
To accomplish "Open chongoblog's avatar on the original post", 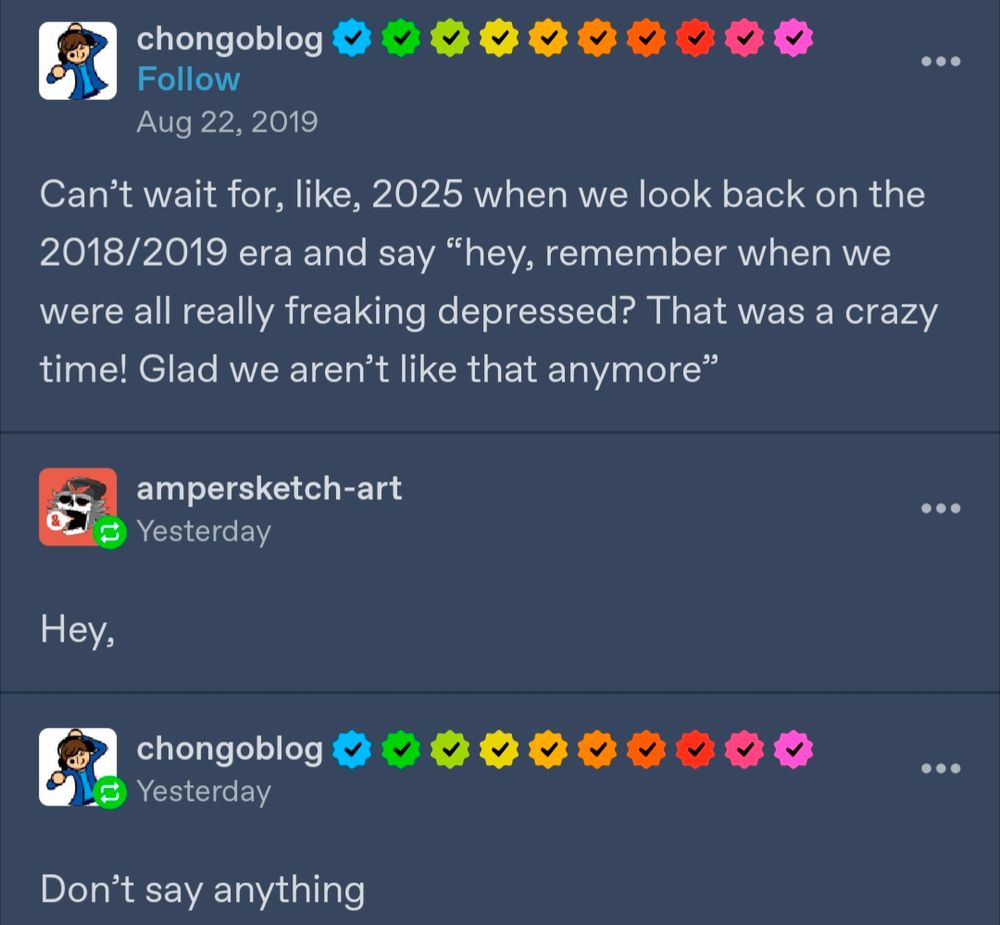I will click(x=78, y=61).
